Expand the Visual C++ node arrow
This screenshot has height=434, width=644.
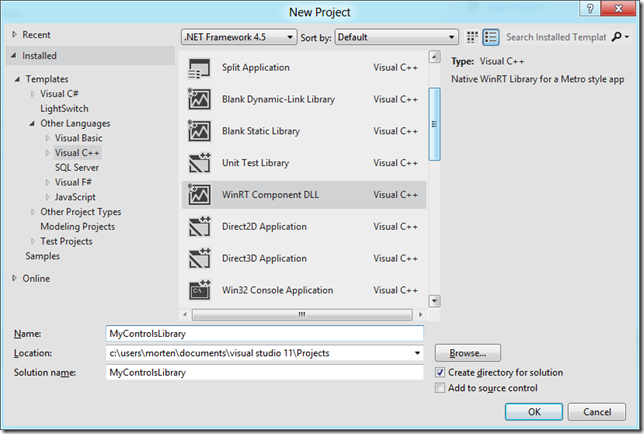click(48, 153)
